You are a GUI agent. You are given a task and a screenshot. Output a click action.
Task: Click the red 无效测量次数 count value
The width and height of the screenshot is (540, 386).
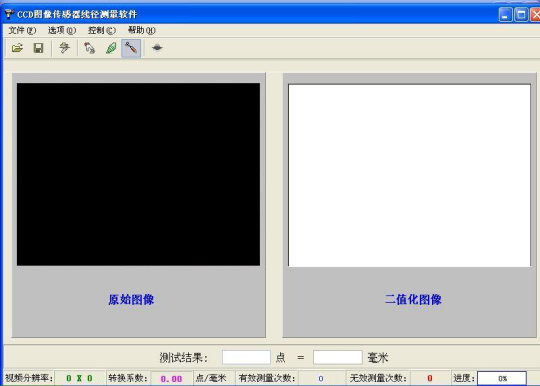pyautogui.click(x=430, y=378)
